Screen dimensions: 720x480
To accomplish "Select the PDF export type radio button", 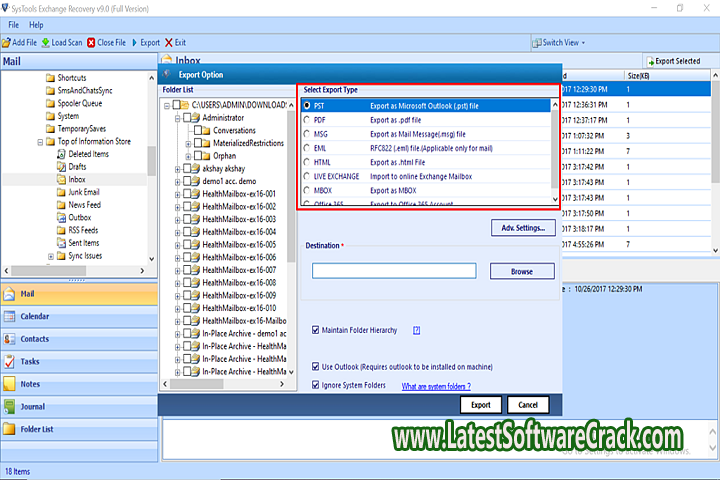I will (308, 119).
